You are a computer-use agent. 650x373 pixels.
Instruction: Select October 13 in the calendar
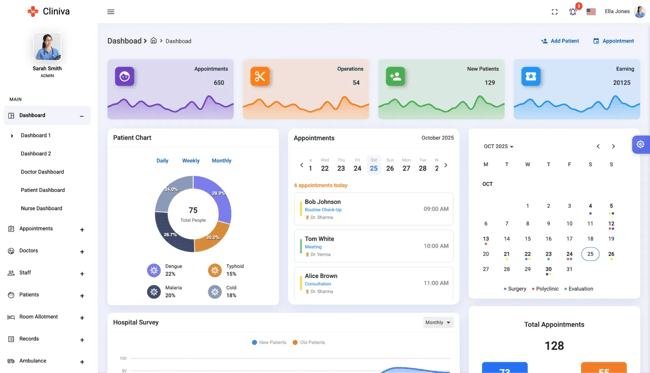tap(486, 239)
